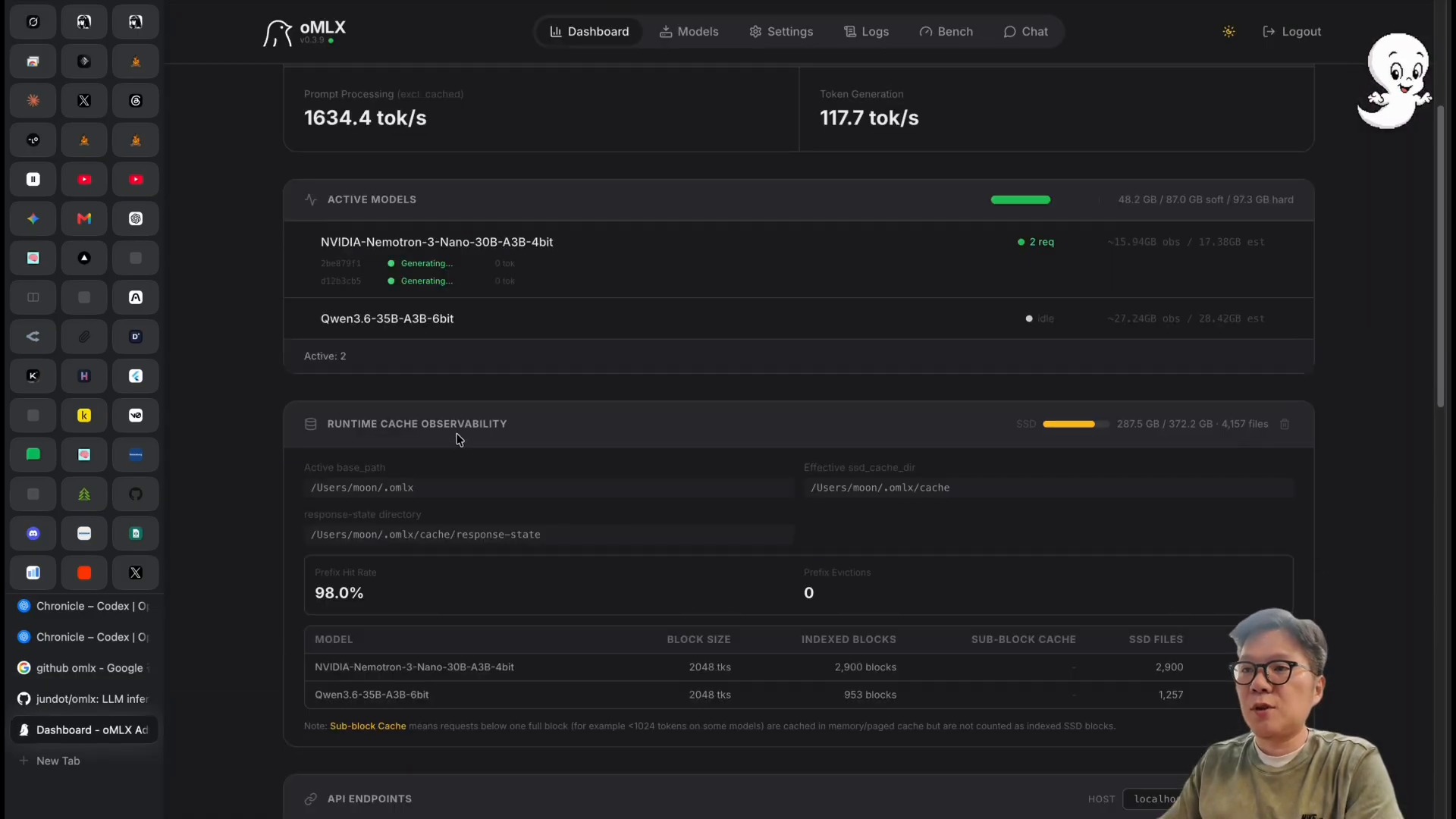
Task: Switch to the 'jundot/omlx: LLM infer' tab
Action: tap(84, 699)
